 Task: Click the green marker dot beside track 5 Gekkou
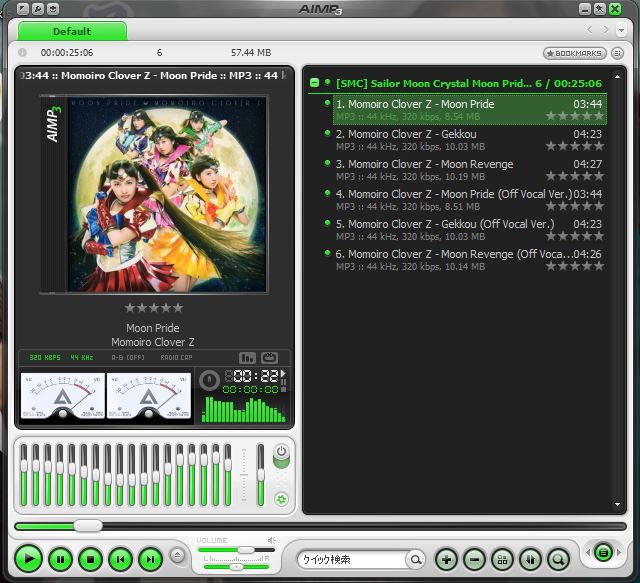coord(327,223)
